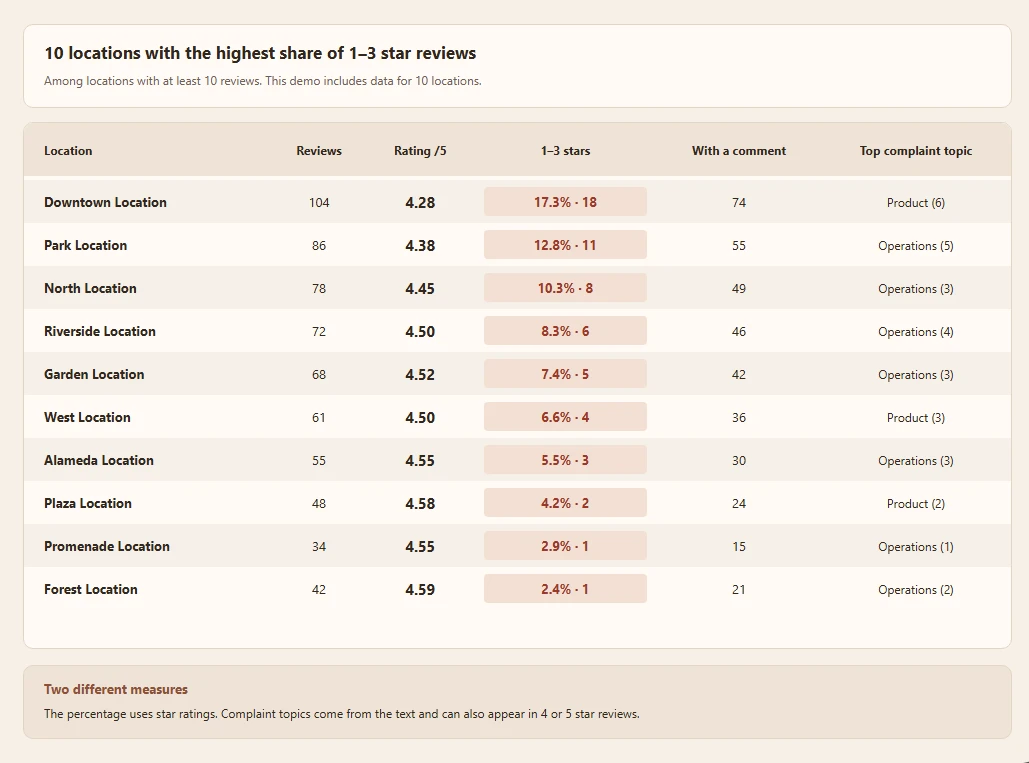Click the 2.9% · 1 badge
The image size is (1029, 763).
(565, 546)
